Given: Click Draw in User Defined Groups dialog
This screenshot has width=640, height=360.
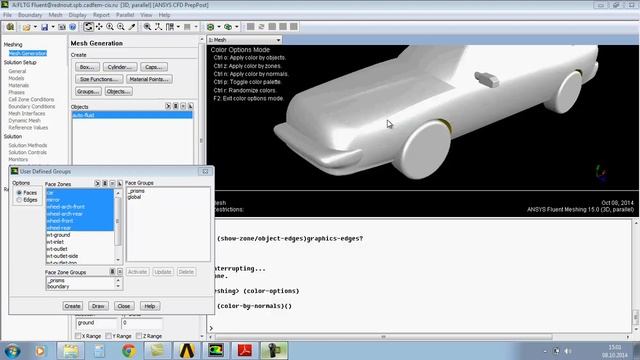Looking at the screenshot, I should 98,306.
